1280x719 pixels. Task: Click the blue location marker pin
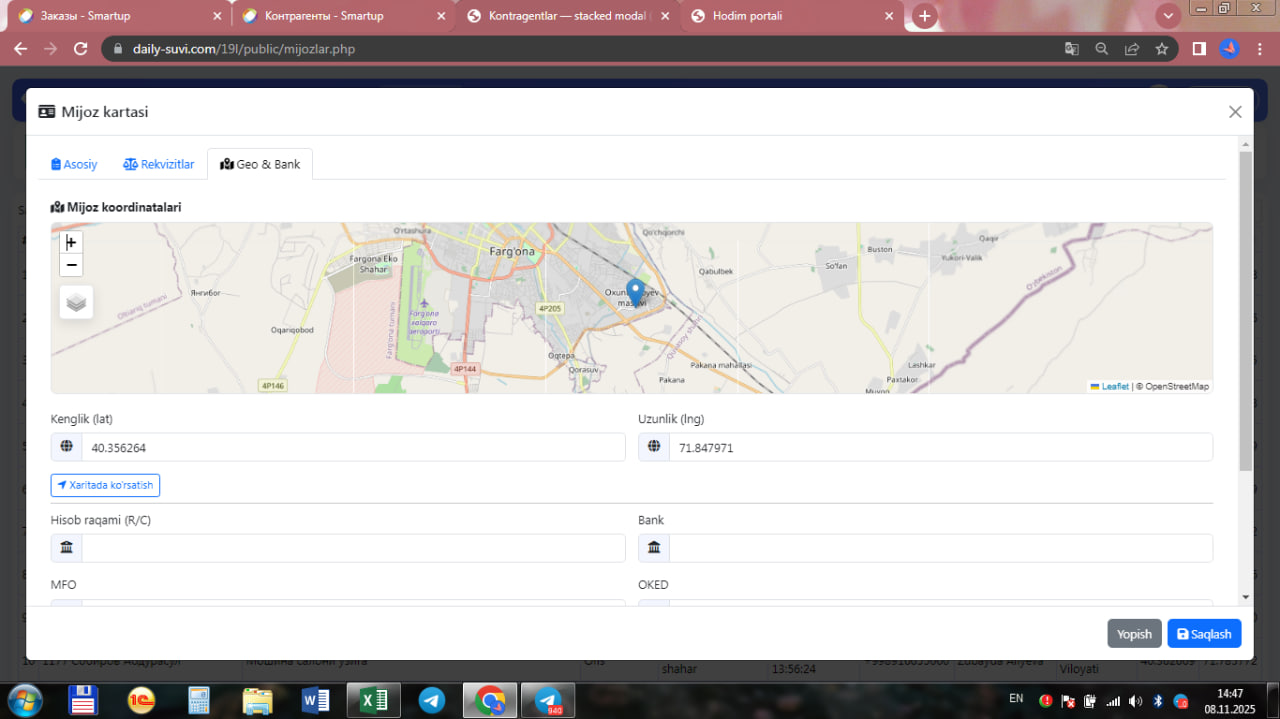(635, 292)
